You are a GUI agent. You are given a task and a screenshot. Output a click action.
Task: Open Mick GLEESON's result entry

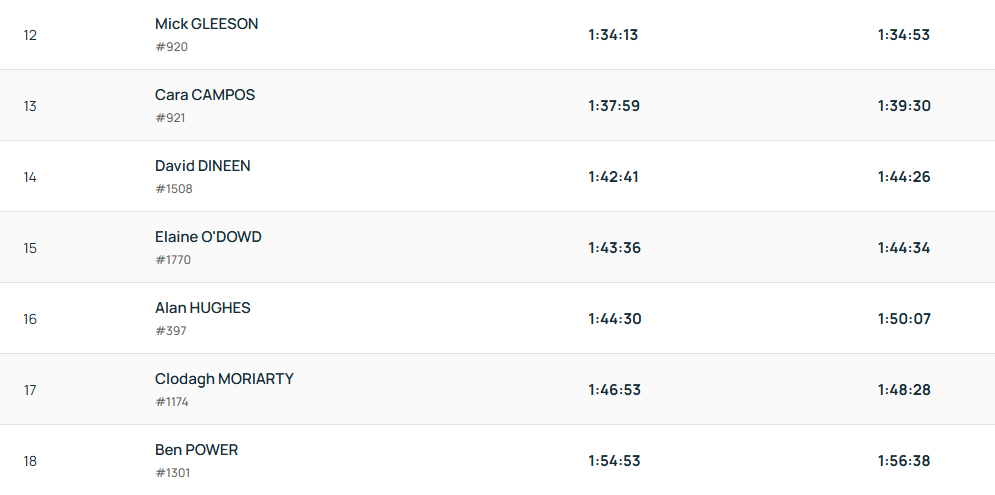tap(206, 24)
